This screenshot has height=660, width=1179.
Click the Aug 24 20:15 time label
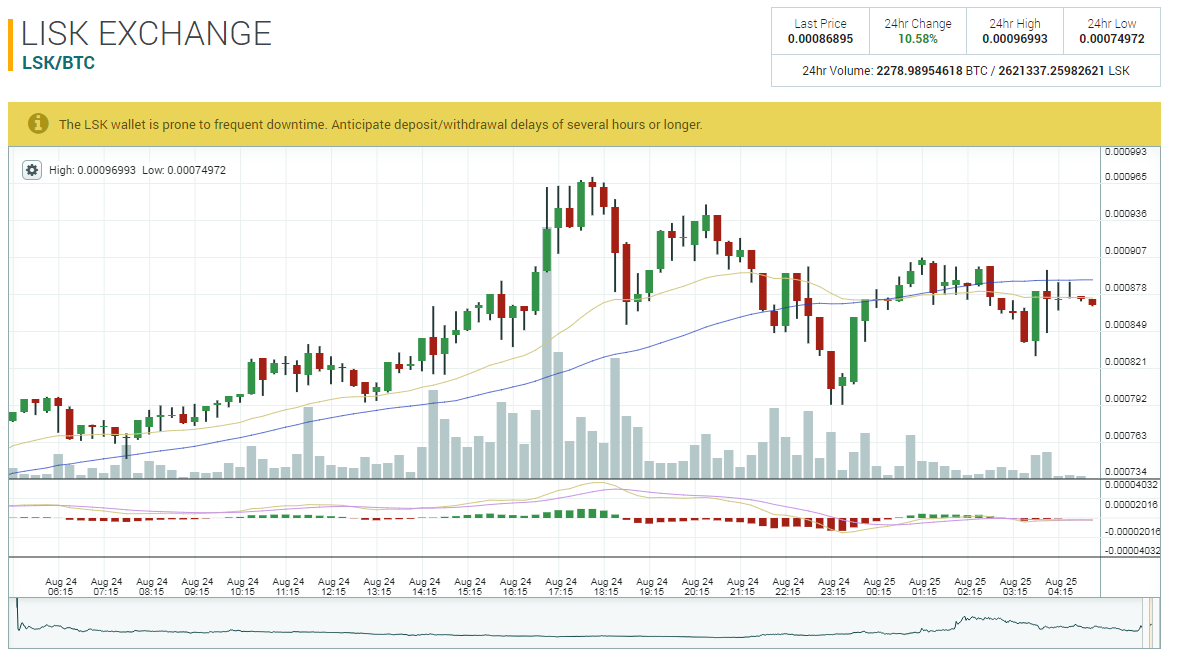tap(697, 587)
